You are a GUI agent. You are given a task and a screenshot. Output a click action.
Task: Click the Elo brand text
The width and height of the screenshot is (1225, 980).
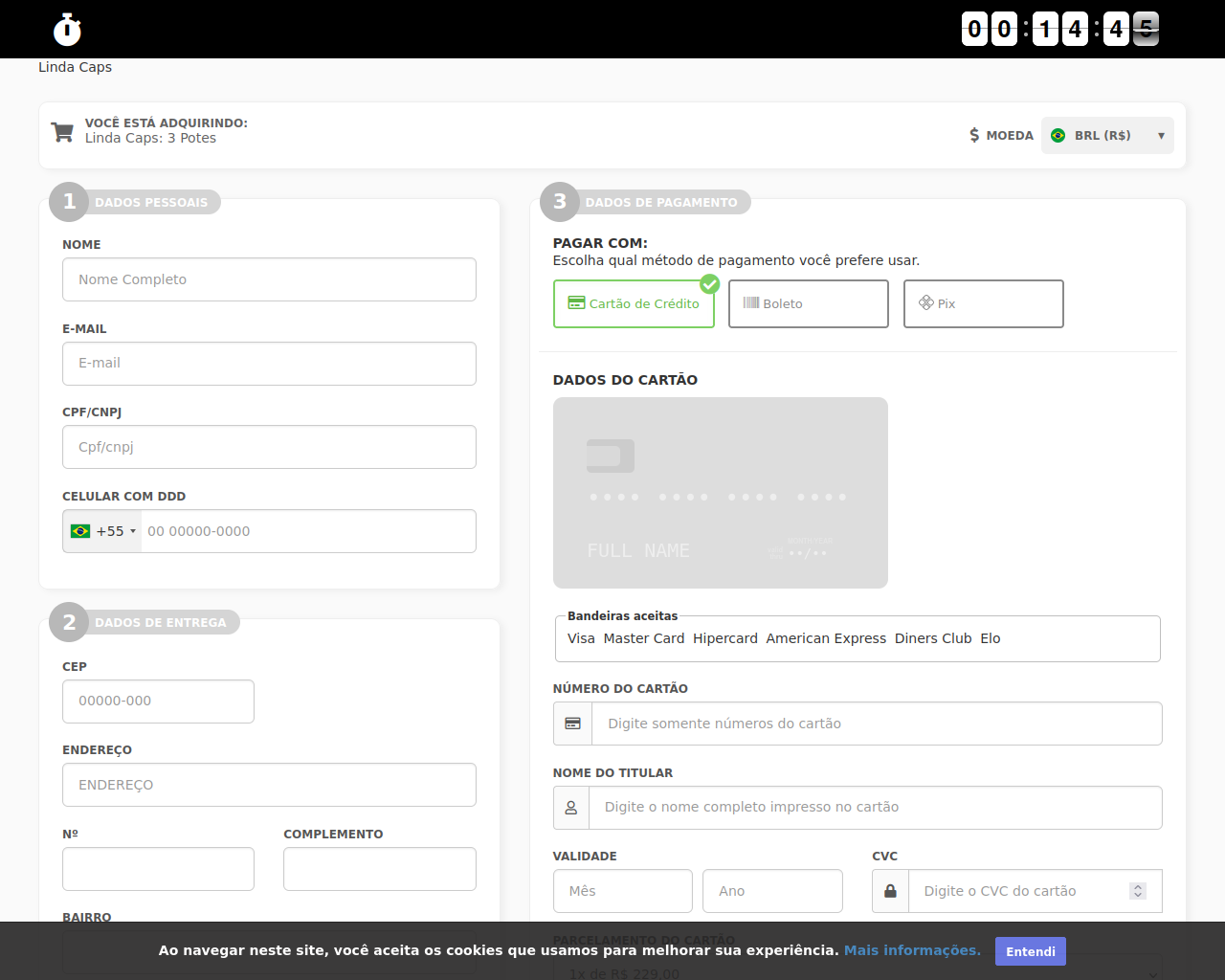991,638
